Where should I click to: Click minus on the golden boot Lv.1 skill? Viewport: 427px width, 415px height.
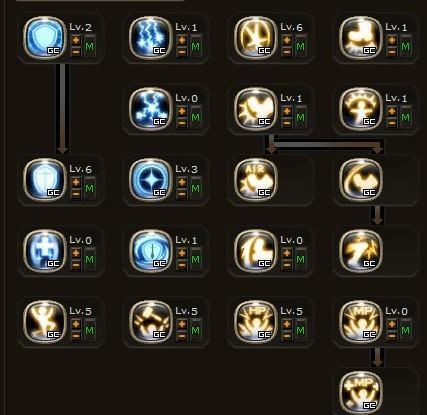coord(392,51)
